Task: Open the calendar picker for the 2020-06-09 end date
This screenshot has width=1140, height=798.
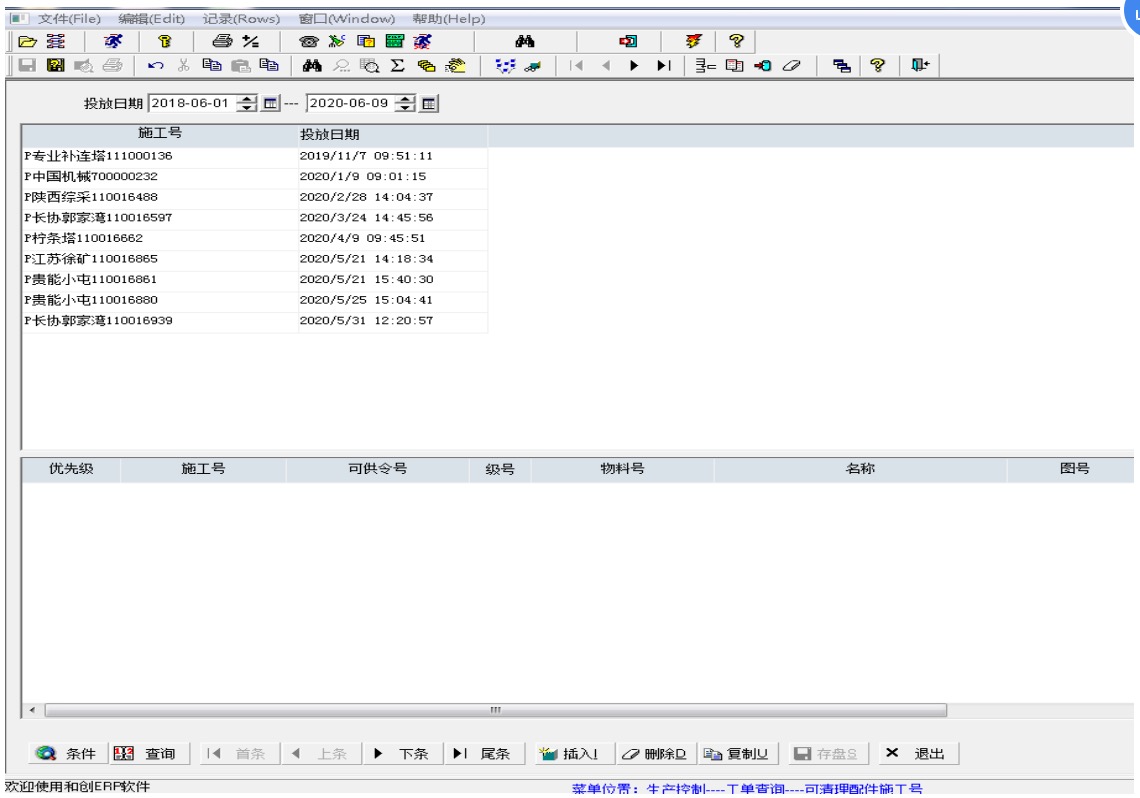Action: pos(429,103)
